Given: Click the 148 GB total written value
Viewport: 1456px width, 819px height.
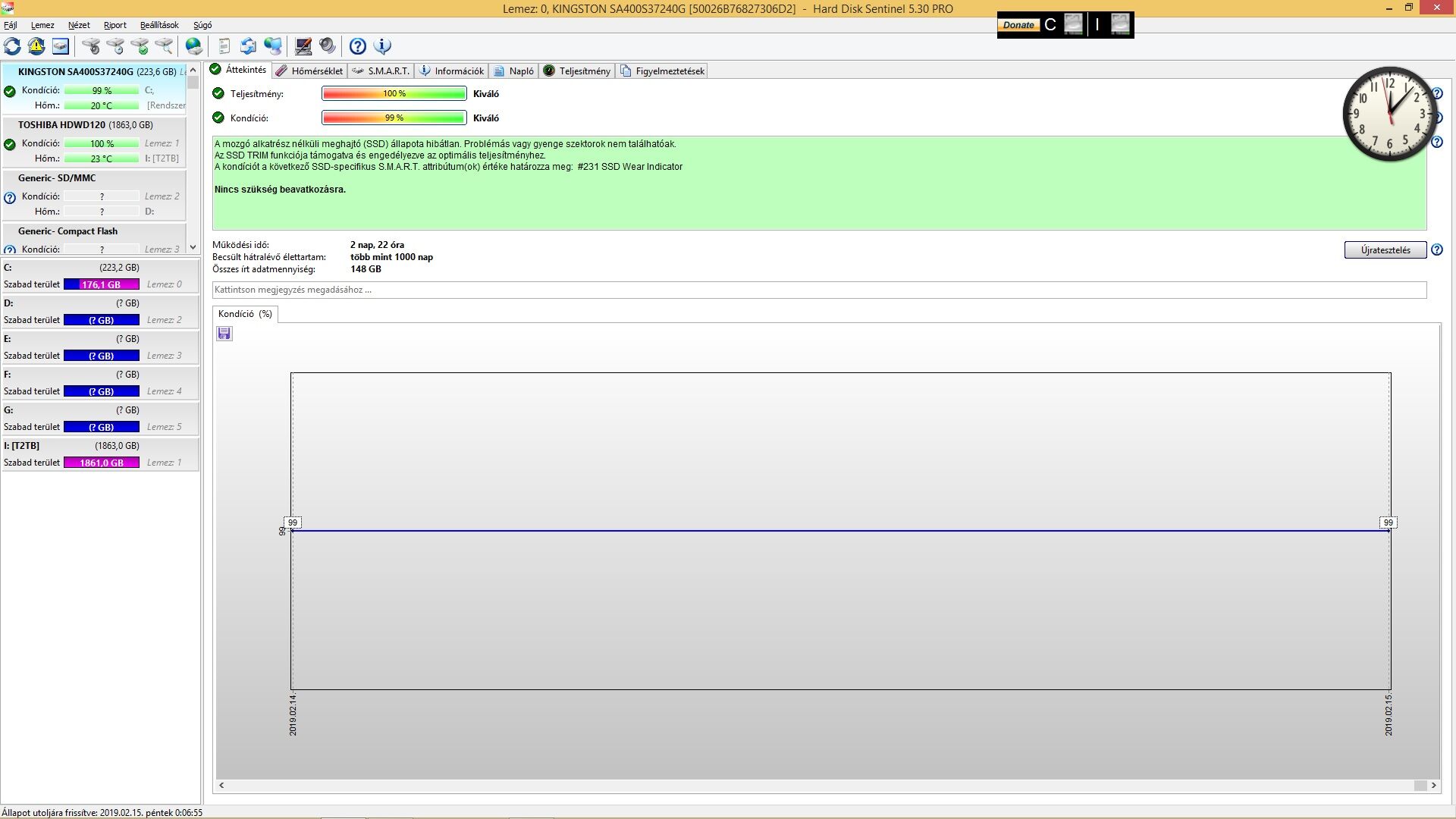Looking at the screenshot, I should 366,269.
